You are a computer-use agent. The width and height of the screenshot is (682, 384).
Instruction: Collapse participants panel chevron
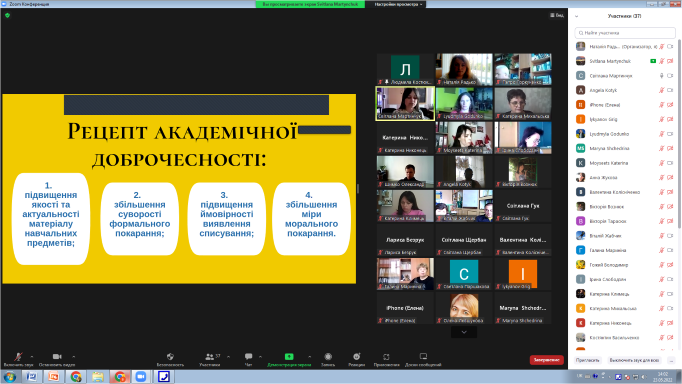[x=577, y=16]
